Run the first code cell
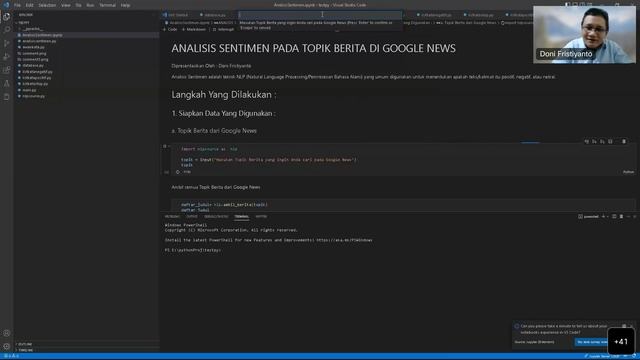 (165, 147)
